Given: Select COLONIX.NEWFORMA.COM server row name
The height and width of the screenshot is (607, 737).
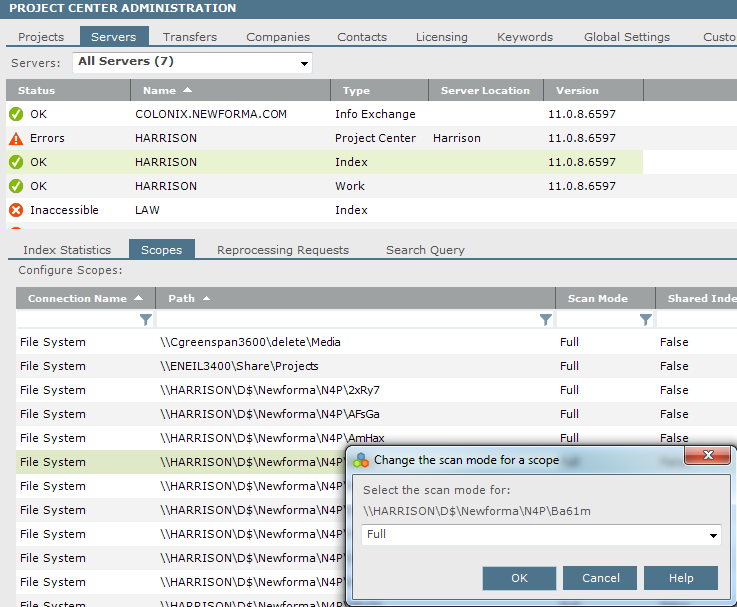Looking at the screenshot, I should coord(211,114).
